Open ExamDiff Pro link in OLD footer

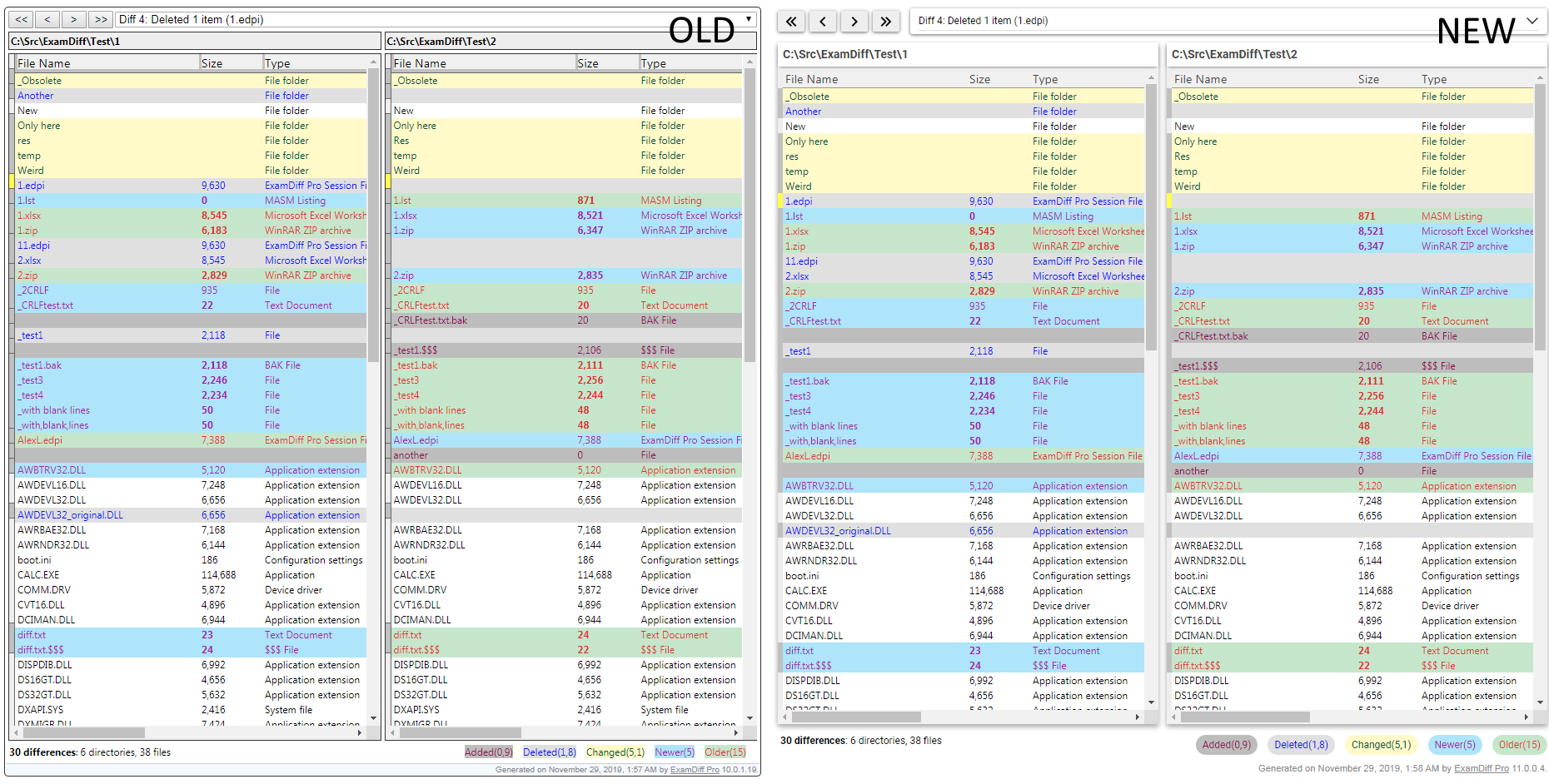point(695,770)
